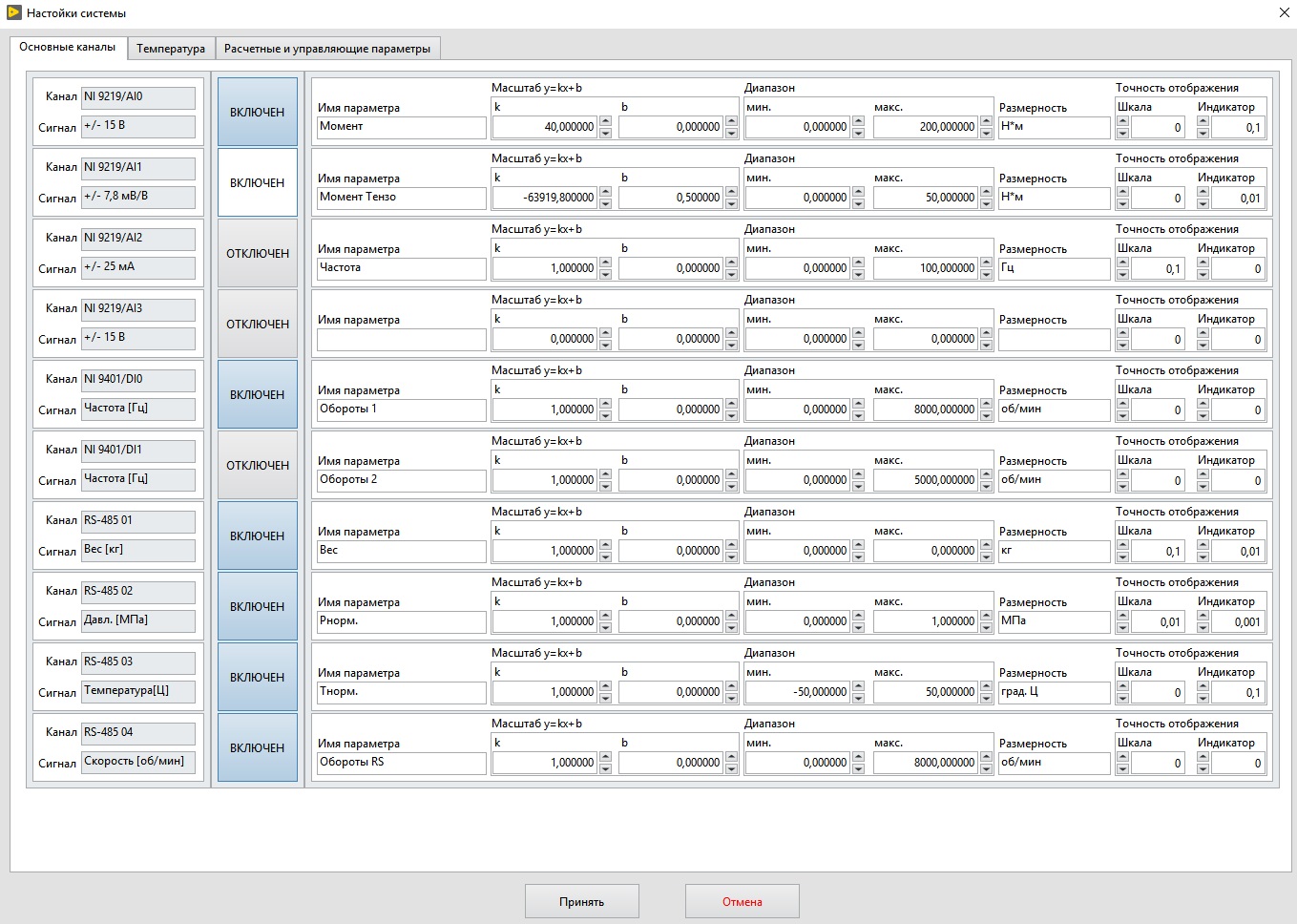Click parameter name field containing Обороты RS
Viewport: 1297px width, 924px height.
point(402,763)
